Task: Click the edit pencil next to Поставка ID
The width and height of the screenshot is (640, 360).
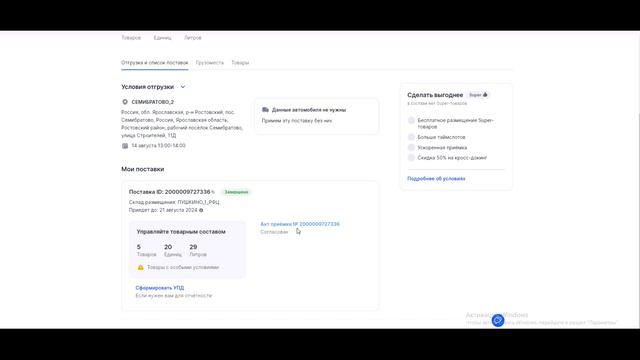Action: tap(213, 192)
